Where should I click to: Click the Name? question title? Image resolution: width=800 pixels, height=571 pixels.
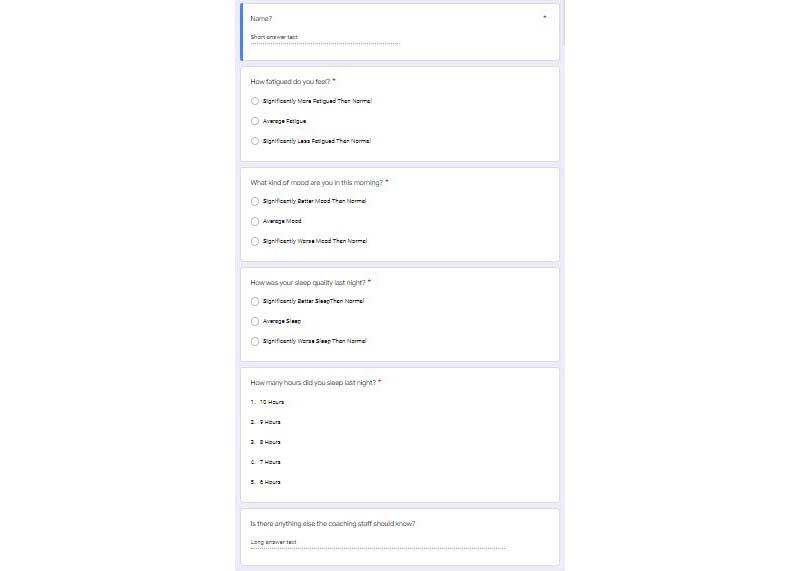point(261,18)
